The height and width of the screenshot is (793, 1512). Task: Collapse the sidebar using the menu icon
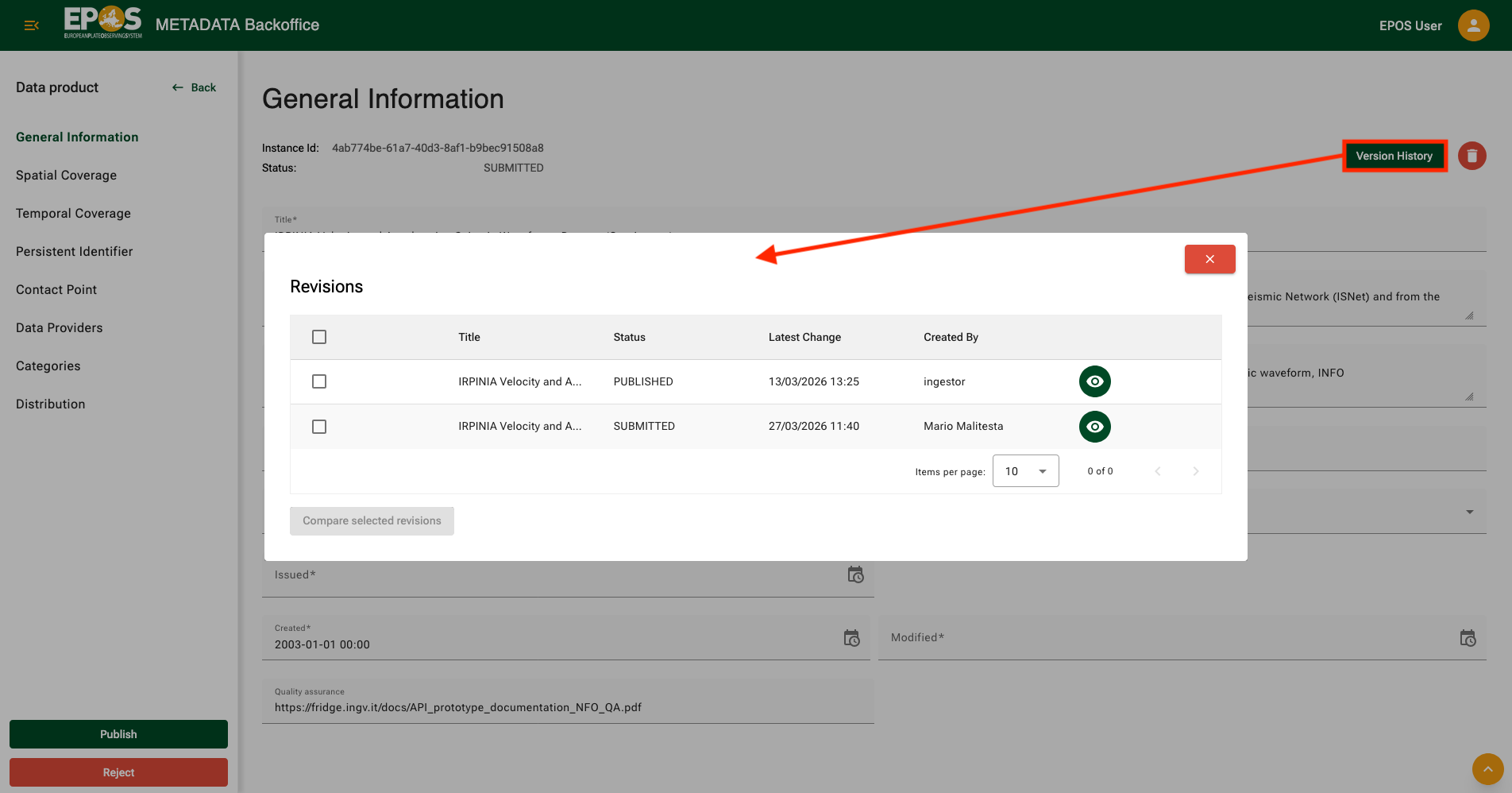point(31,25)
